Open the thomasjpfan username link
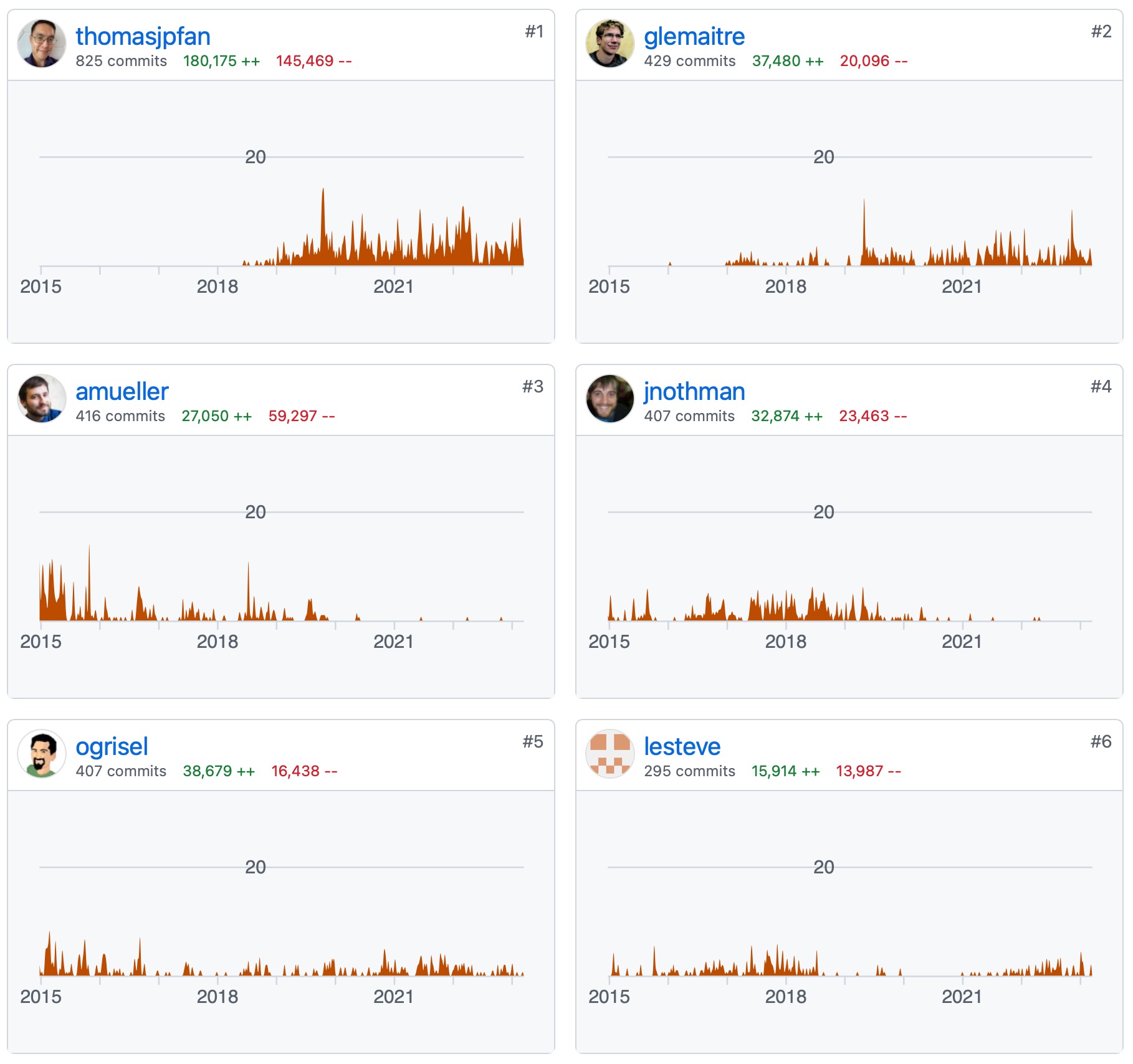 pyautogui.click(x=143, y=36)
